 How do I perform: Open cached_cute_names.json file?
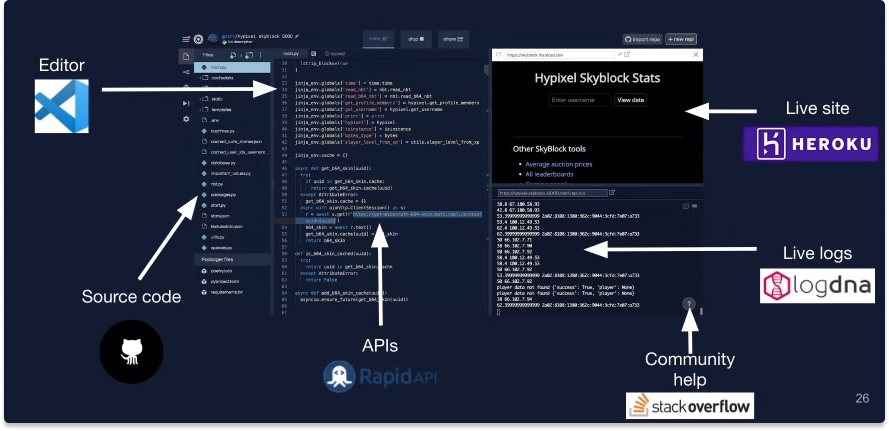232,141
